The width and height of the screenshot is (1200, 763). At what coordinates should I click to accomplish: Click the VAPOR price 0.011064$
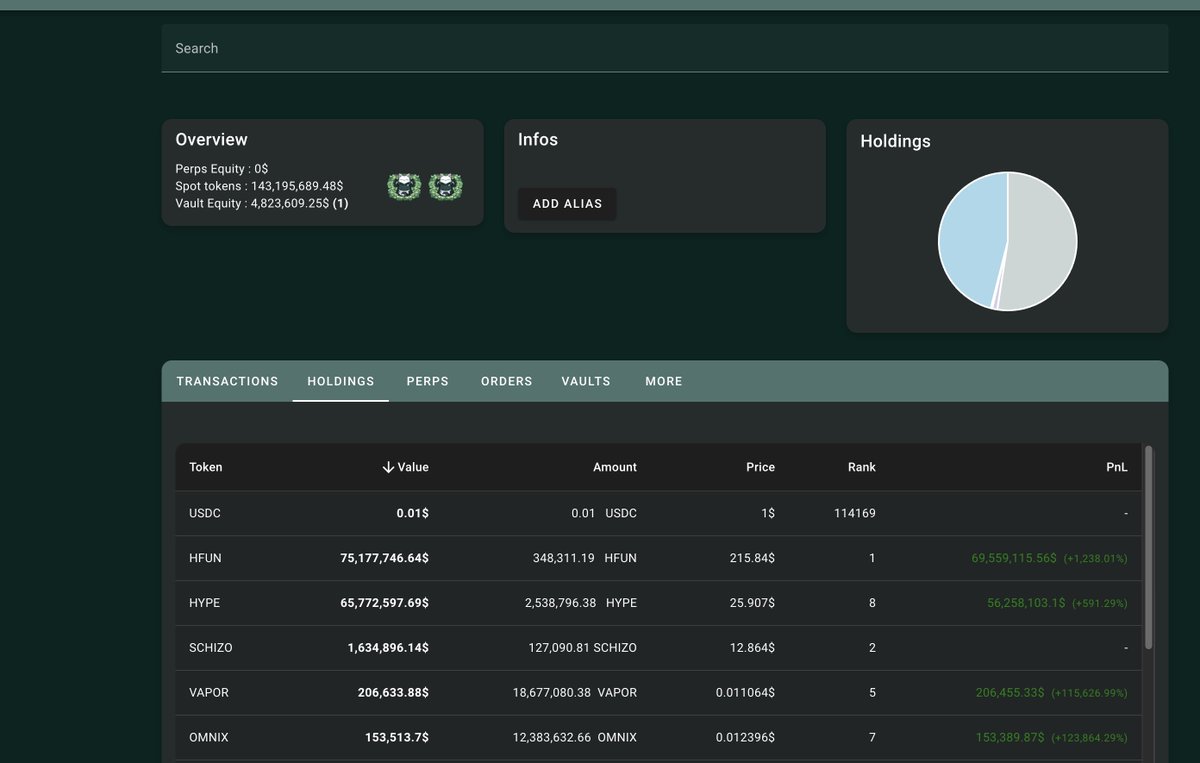click(745, 692)
